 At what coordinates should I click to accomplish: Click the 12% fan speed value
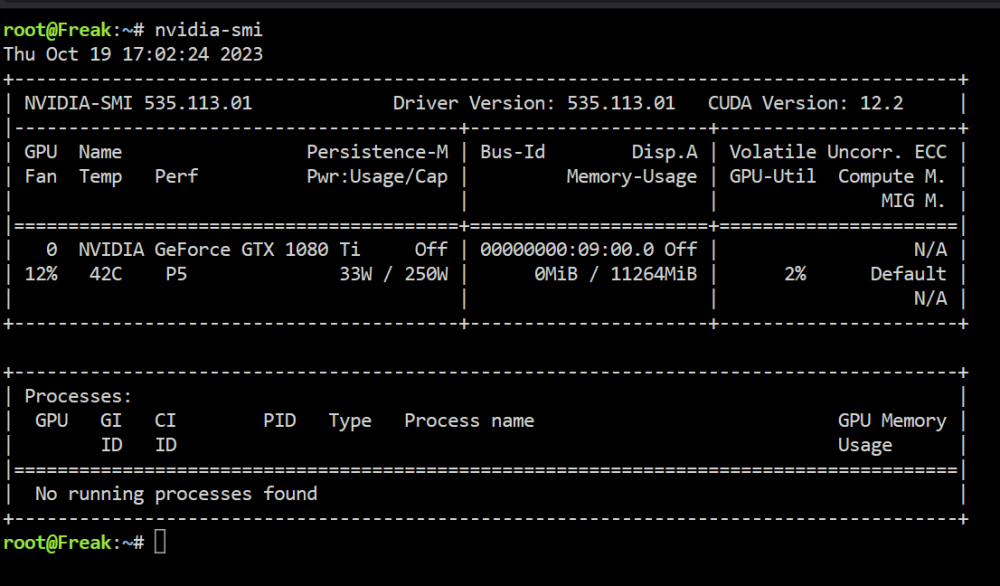41,274
